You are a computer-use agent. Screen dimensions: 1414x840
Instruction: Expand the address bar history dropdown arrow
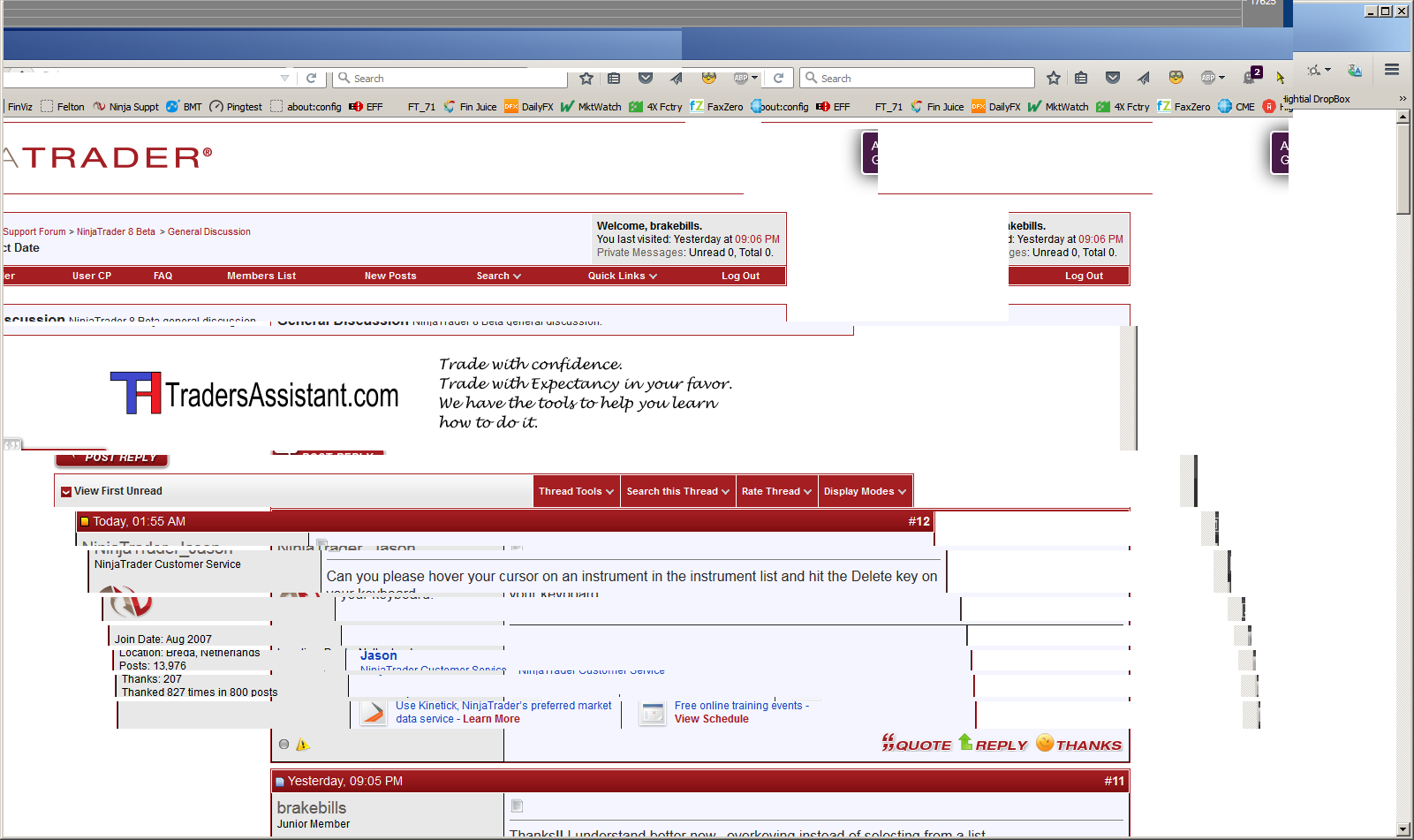[x=284, y=78]
